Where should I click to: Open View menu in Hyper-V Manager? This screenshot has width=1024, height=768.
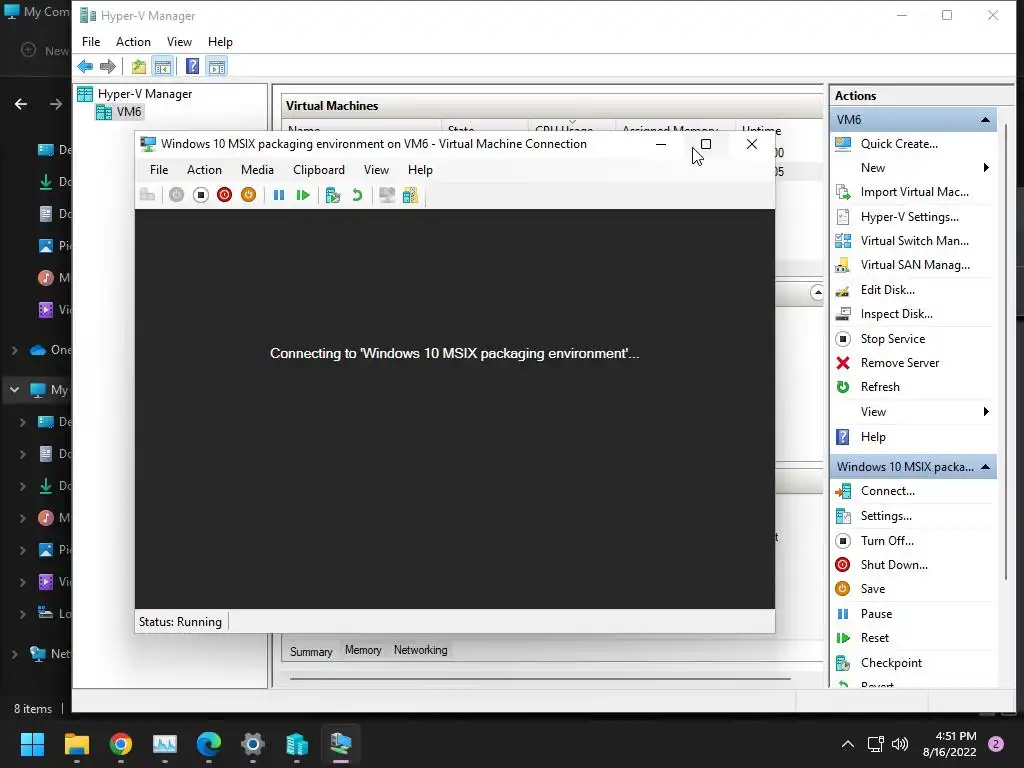(179, 42)
